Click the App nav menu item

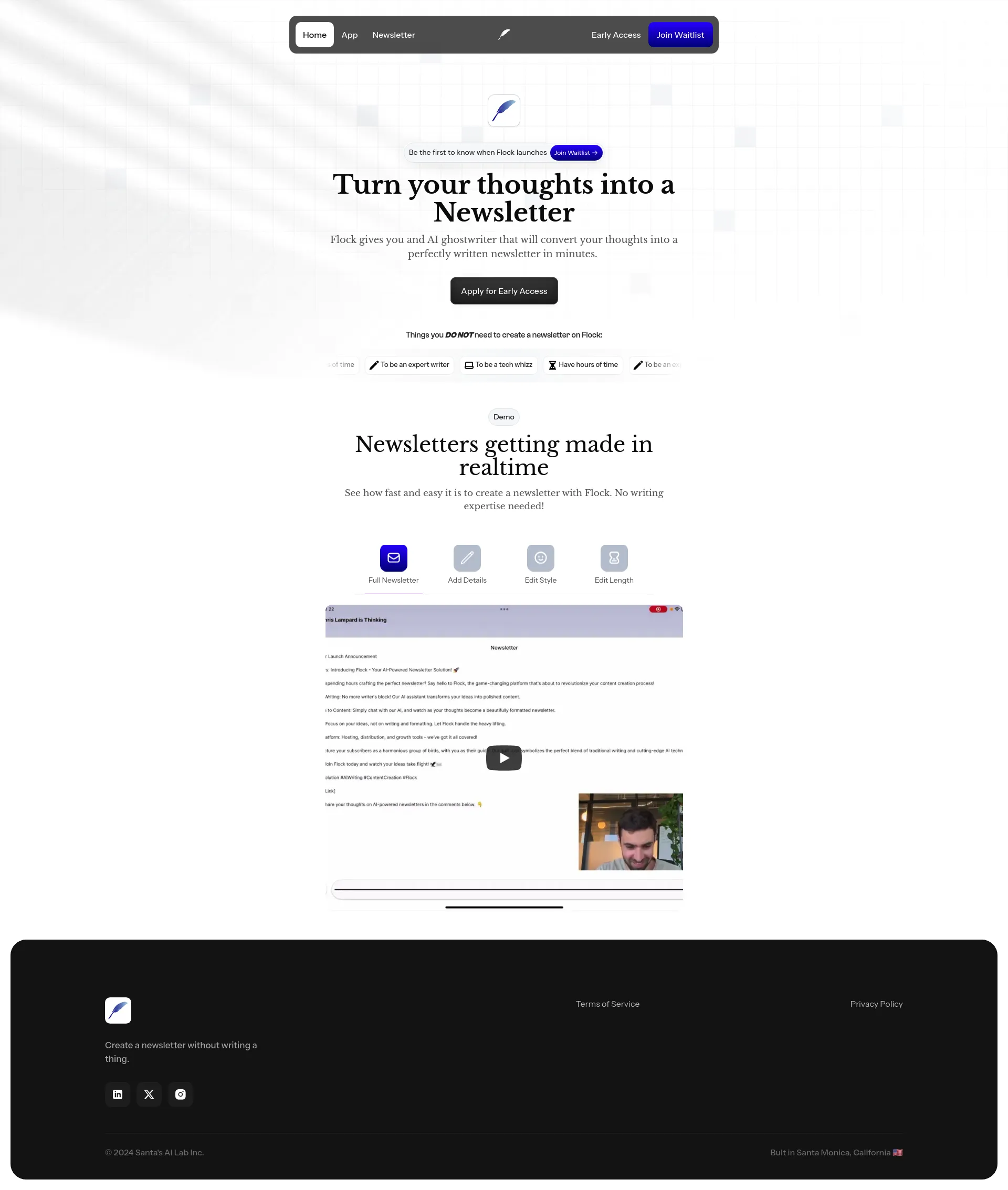(x=349, y=34)
